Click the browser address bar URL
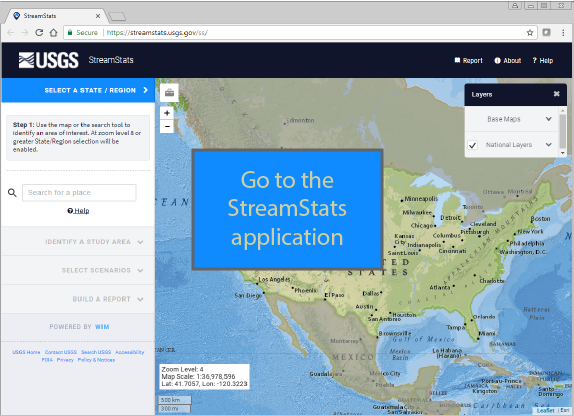Image resolution: width=574 pixels, height=416 pixels. (x=157, y=33)
